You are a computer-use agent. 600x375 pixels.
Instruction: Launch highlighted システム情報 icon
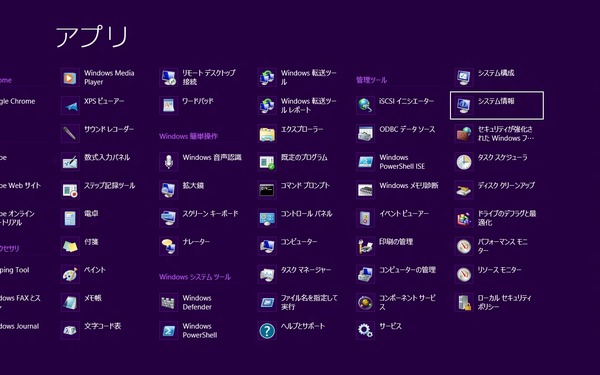pos(464,106)
